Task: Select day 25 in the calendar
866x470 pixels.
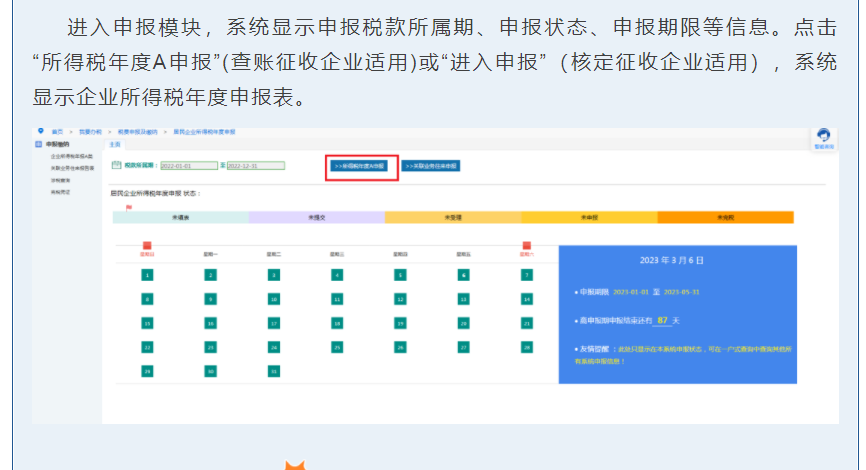Action: [x=337, y=347]
